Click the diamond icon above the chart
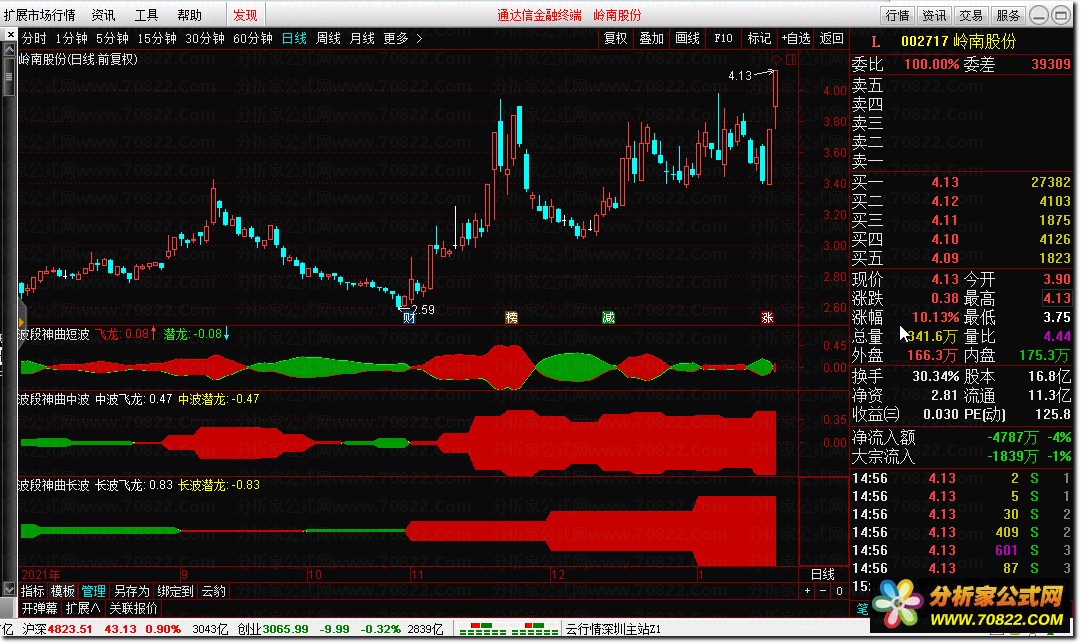Image resolution: width=1082 pixels, height=644 pixels. click(776, 59)
